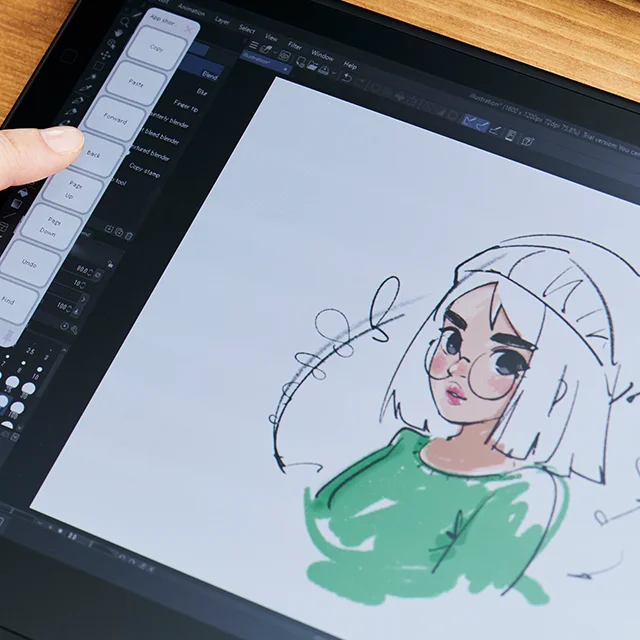This screenshot has height=640, width=640.
Task: Tap the Page Up shortcut button
Action: 73,190
